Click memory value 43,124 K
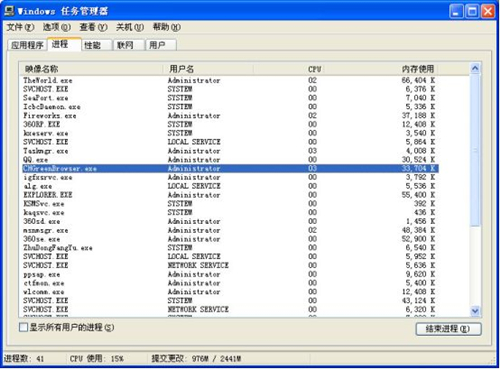500x369 pixels. [418, 301]
